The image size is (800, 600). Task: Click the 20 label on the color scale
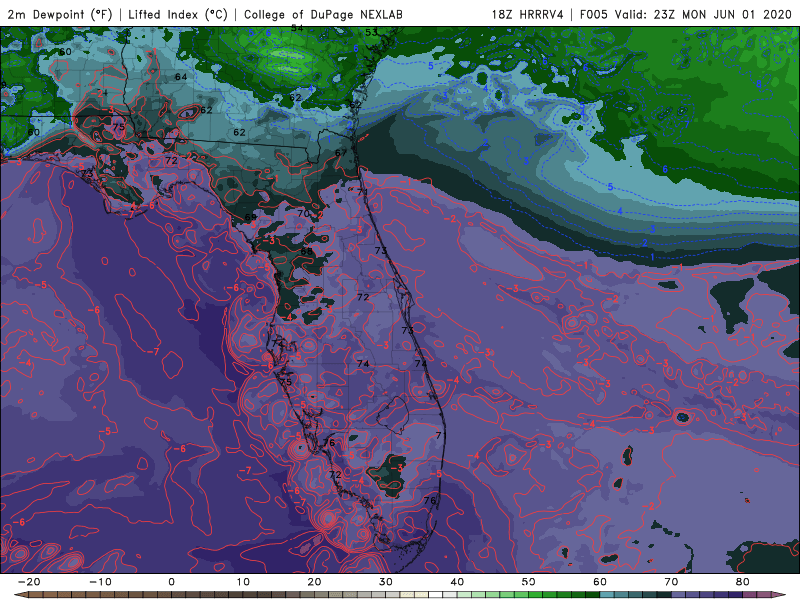[314, 582]
